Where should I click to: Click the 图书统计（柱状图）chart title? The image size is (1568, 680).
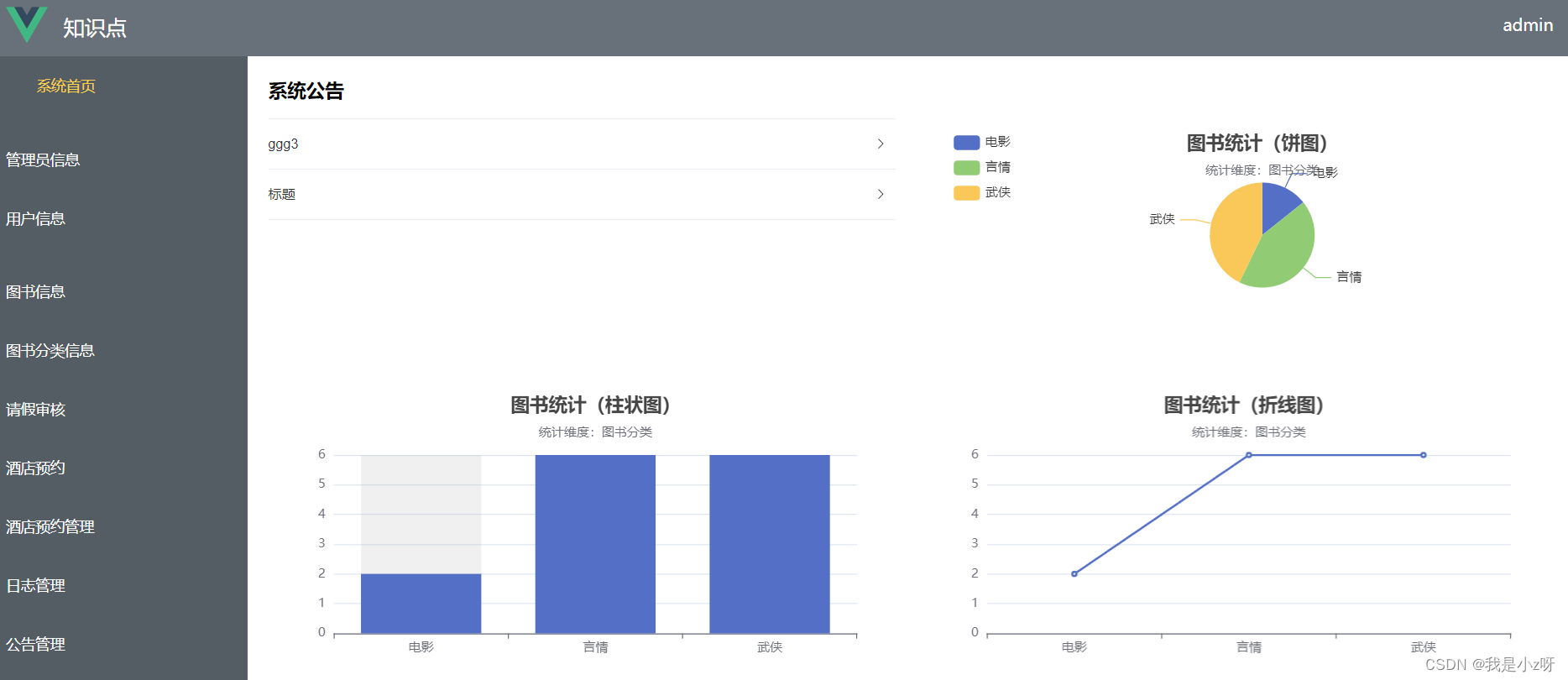(x=590, y=405)
